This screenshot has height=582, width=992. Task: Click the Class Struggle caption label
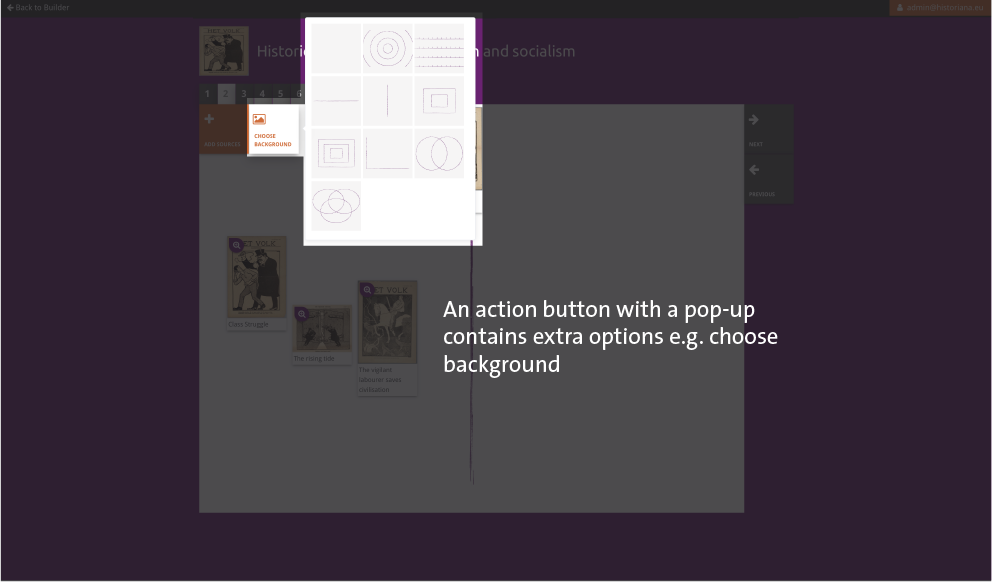pos(248,324)
